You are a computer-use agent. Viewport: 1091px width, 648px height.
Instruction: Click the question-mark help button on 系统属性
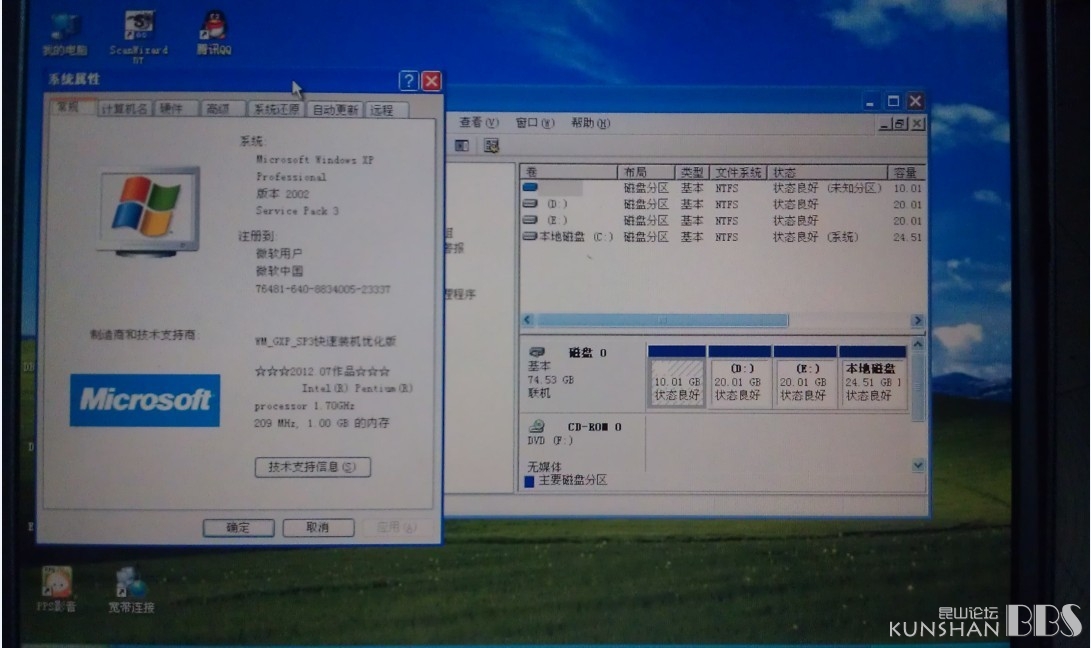[x=408, y=81]
